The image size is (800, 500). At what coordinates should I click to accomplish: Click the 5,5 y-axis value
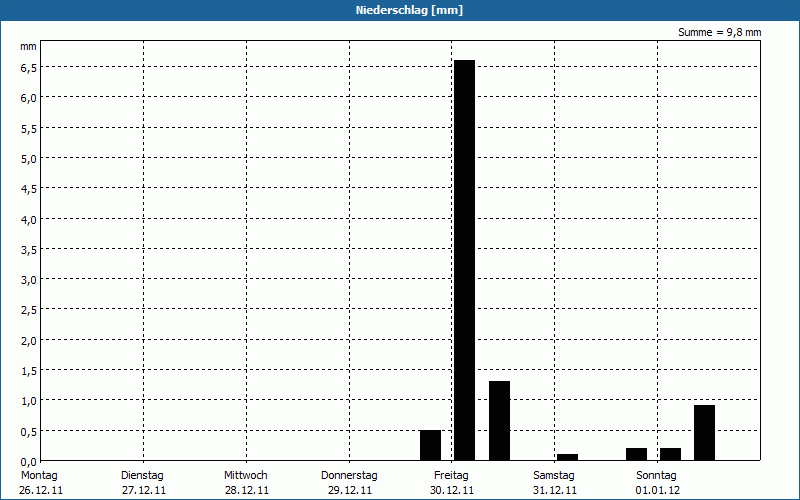29,129
